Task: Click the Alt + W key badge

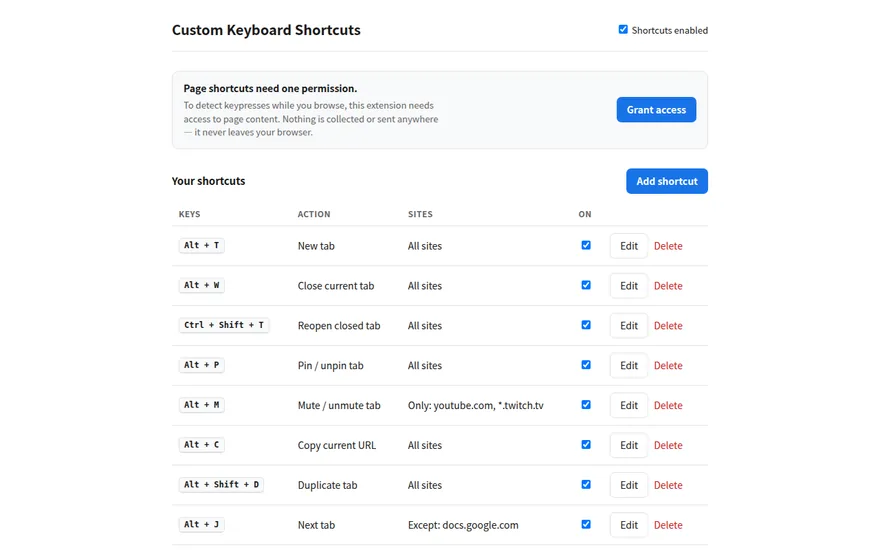Action: coord(201,285)
